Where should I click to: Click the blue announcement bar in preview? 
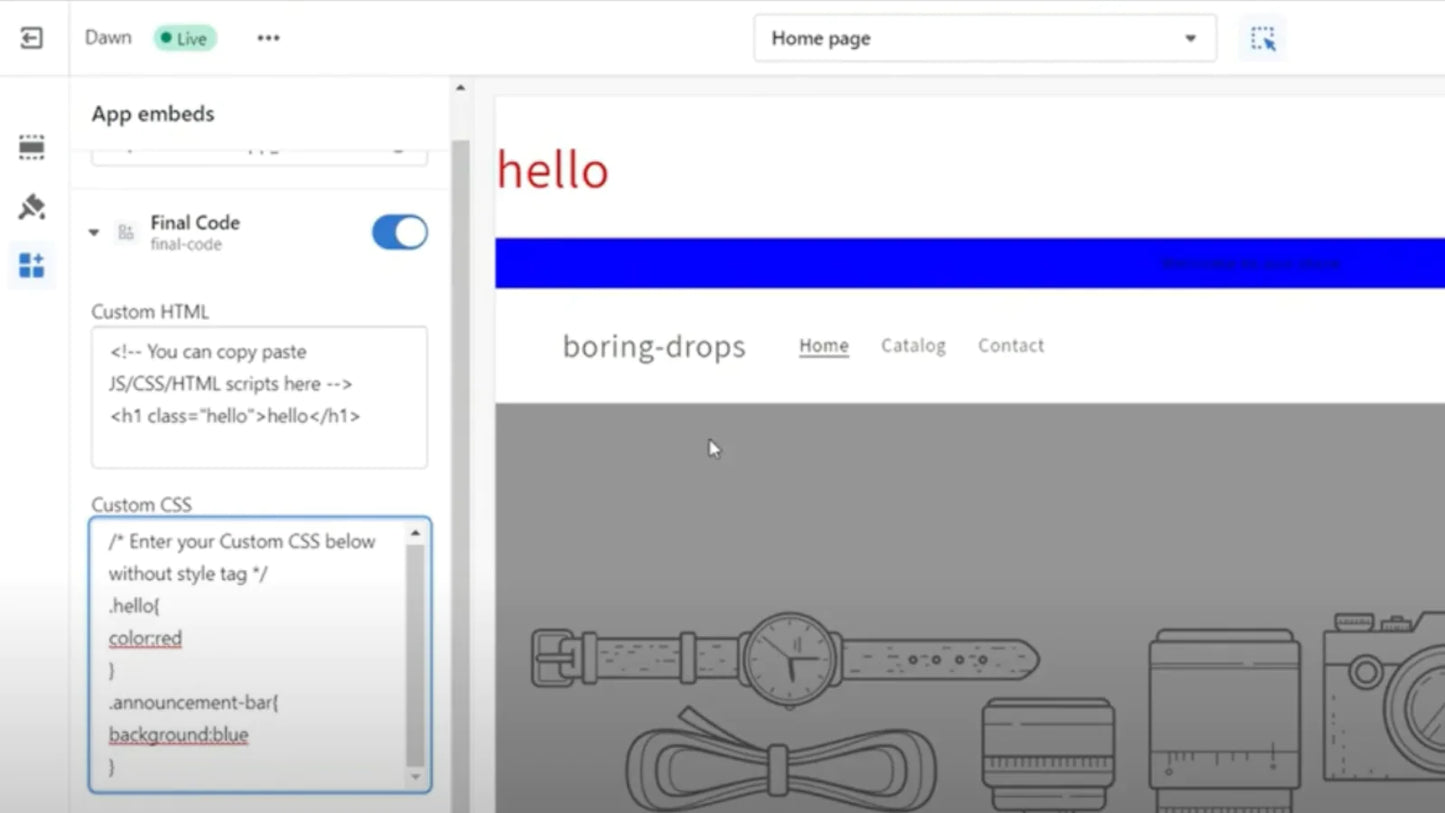pyautogui.click(x=968, y=263)
